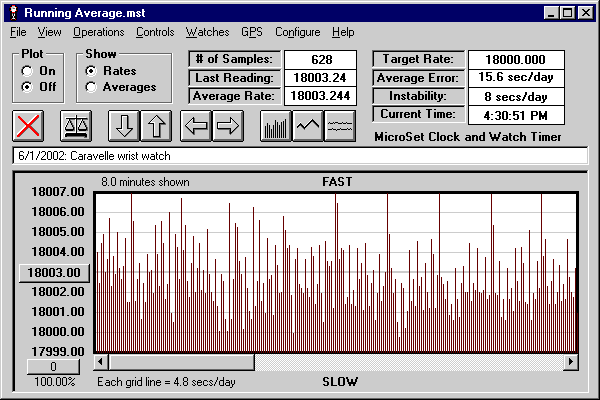Open the Controls menu

tap(155, 32)
